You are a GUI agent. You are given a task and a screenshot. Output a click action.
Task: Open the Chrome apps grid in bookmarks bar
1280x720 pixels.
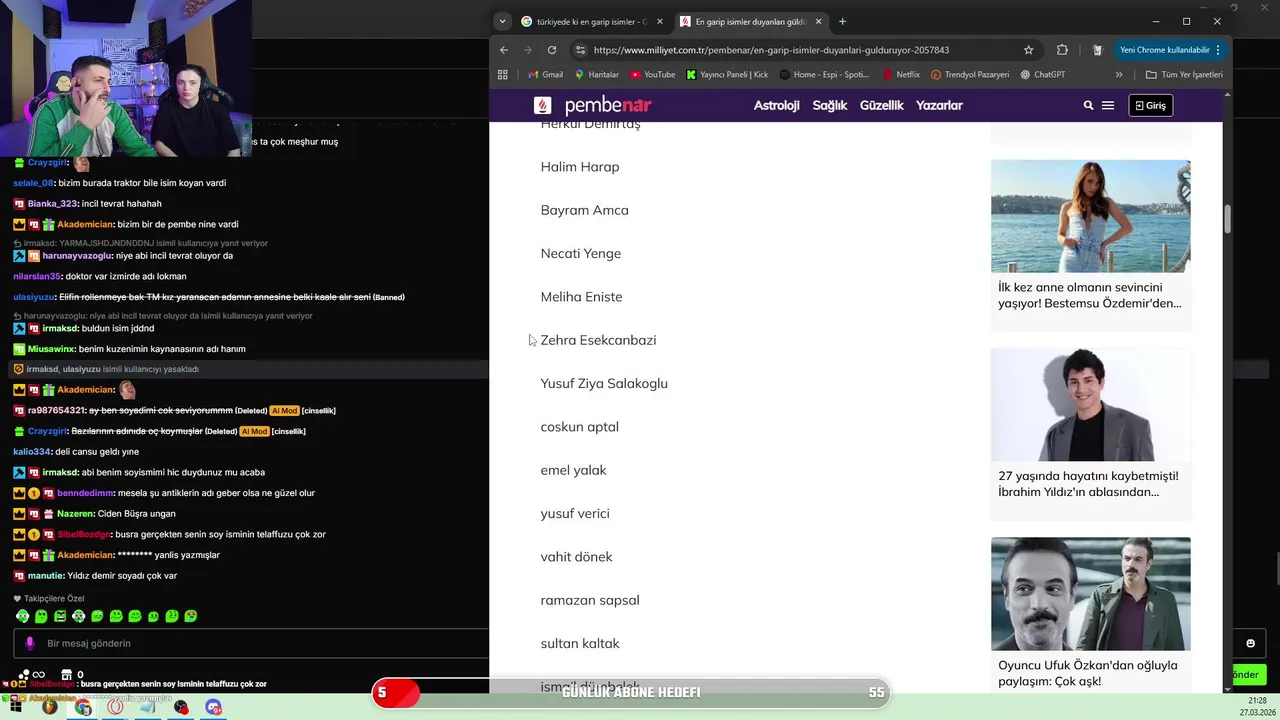tap(503, 75)
